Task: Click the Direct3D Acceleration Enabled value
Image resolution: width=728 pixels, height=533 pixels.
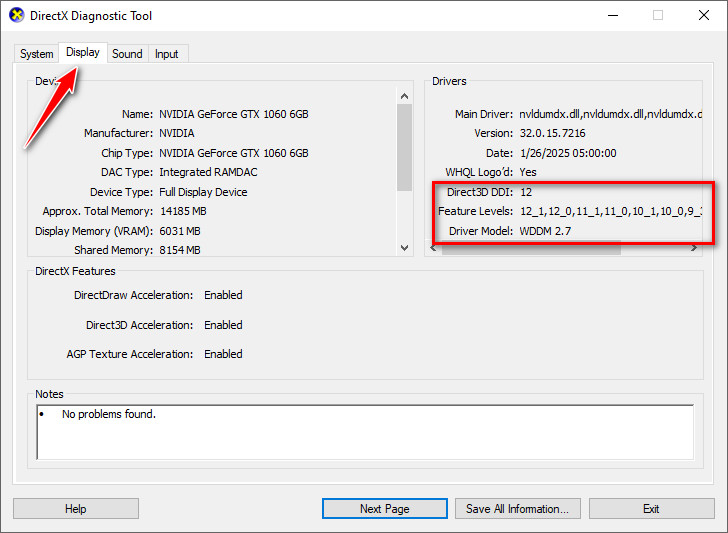Action: (x=223, y=325)
